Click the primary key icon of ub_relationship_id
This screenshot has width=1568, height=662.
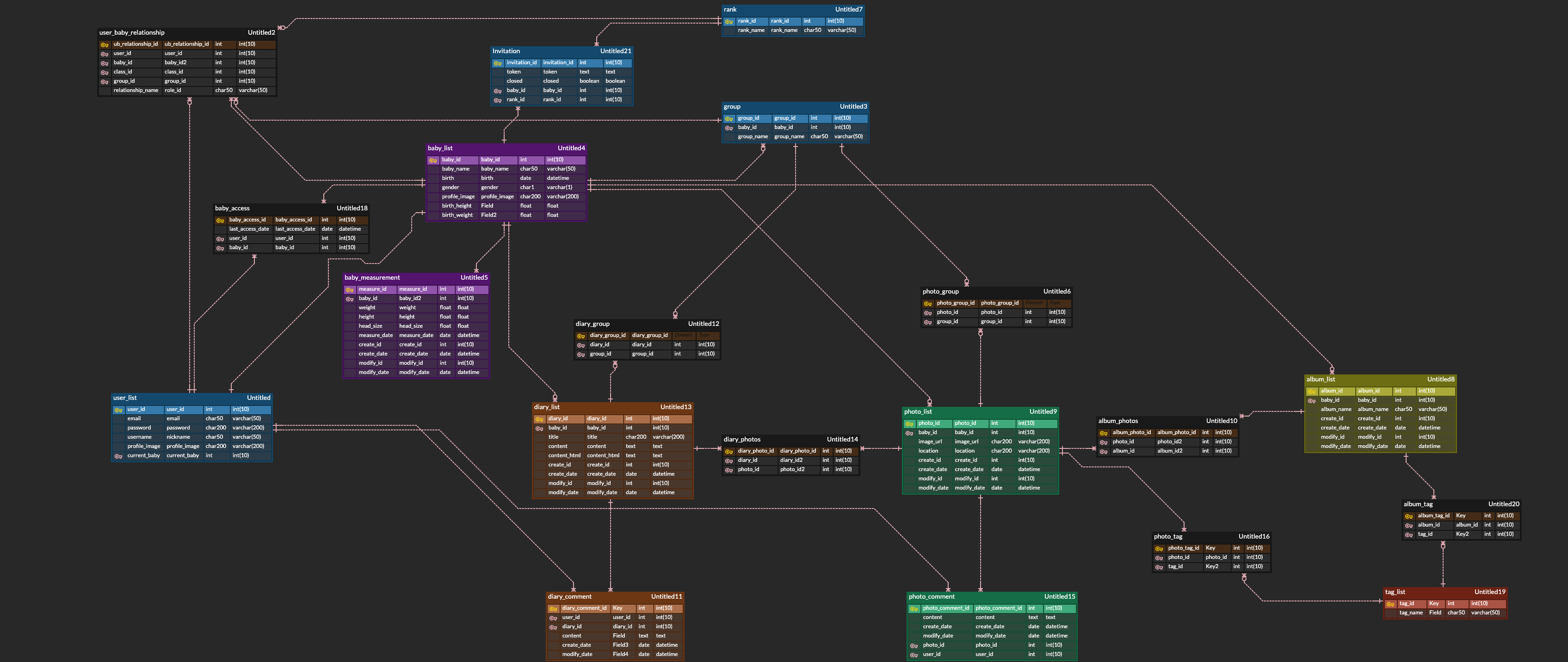(x=104, y=44)
